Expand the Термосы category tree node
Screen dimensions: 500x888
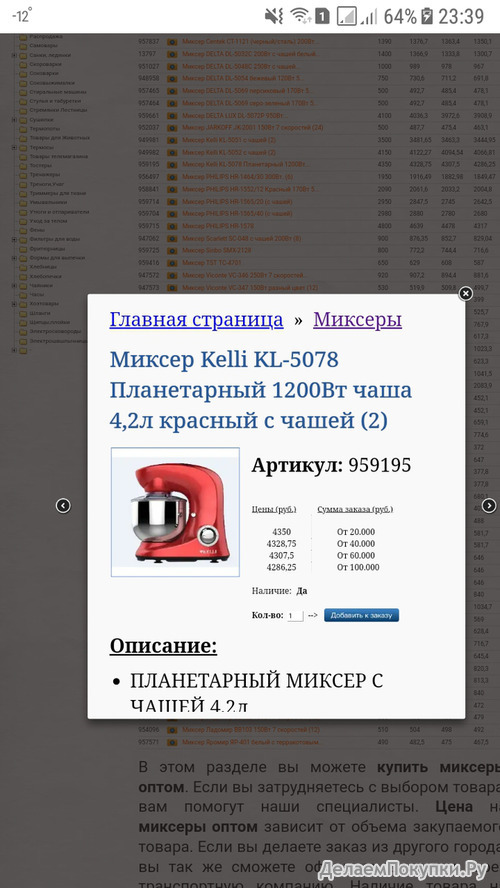tap(14, 147)
